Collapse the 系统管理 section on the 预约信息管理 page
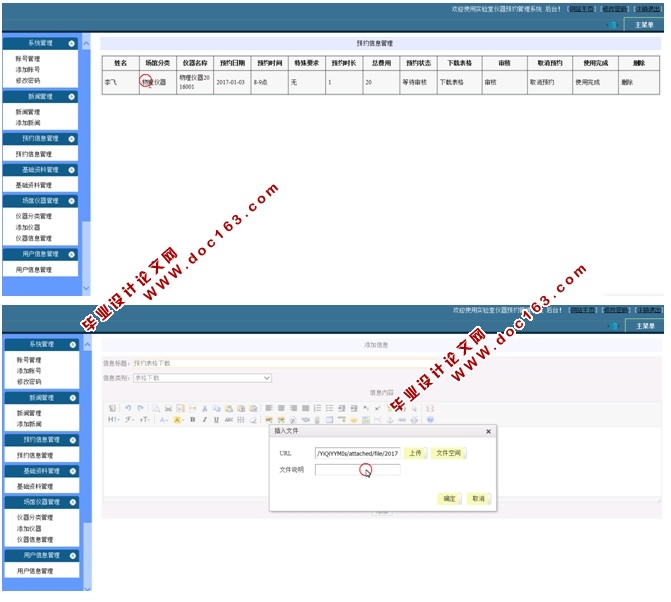Screen dimensions: 671x602 point(71,43)
